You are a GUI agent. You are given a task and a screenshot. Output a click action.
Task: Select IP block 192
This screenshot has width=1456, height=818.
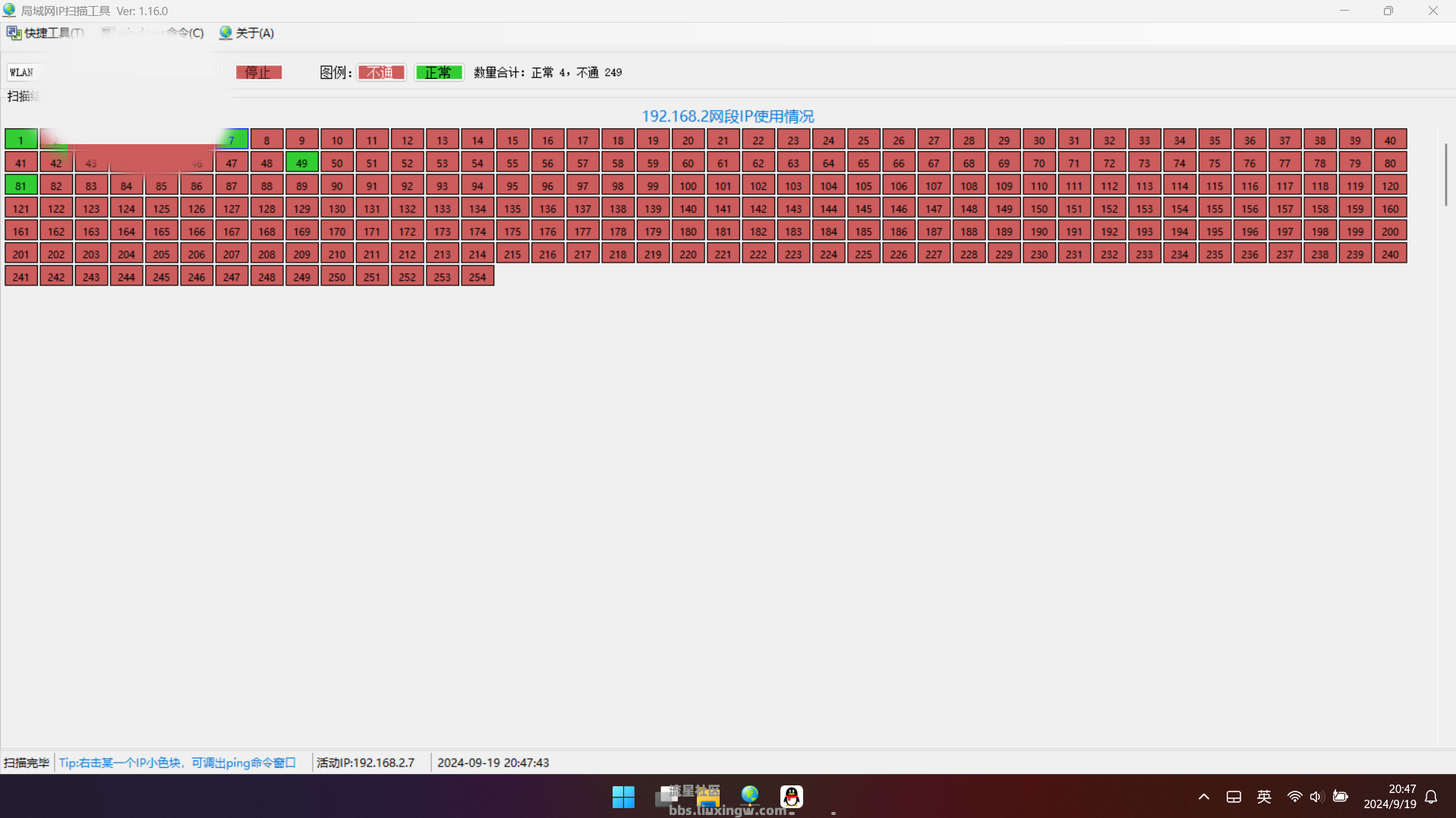pyautogui.click(x=1109, y=231)
